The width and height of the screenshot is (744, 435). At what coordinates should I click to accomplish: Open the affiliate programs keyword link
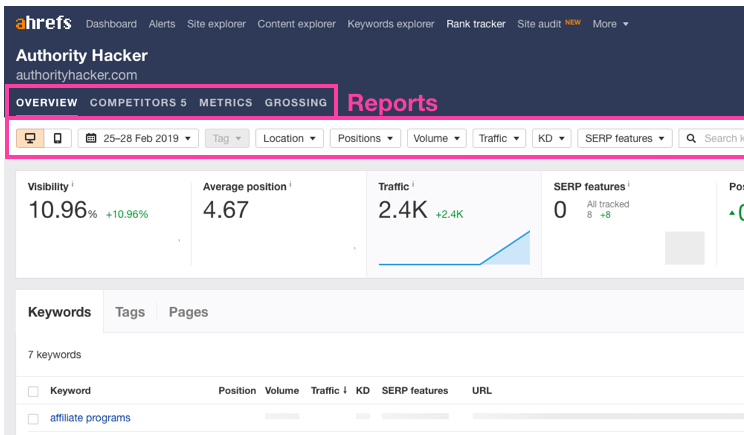90,418
